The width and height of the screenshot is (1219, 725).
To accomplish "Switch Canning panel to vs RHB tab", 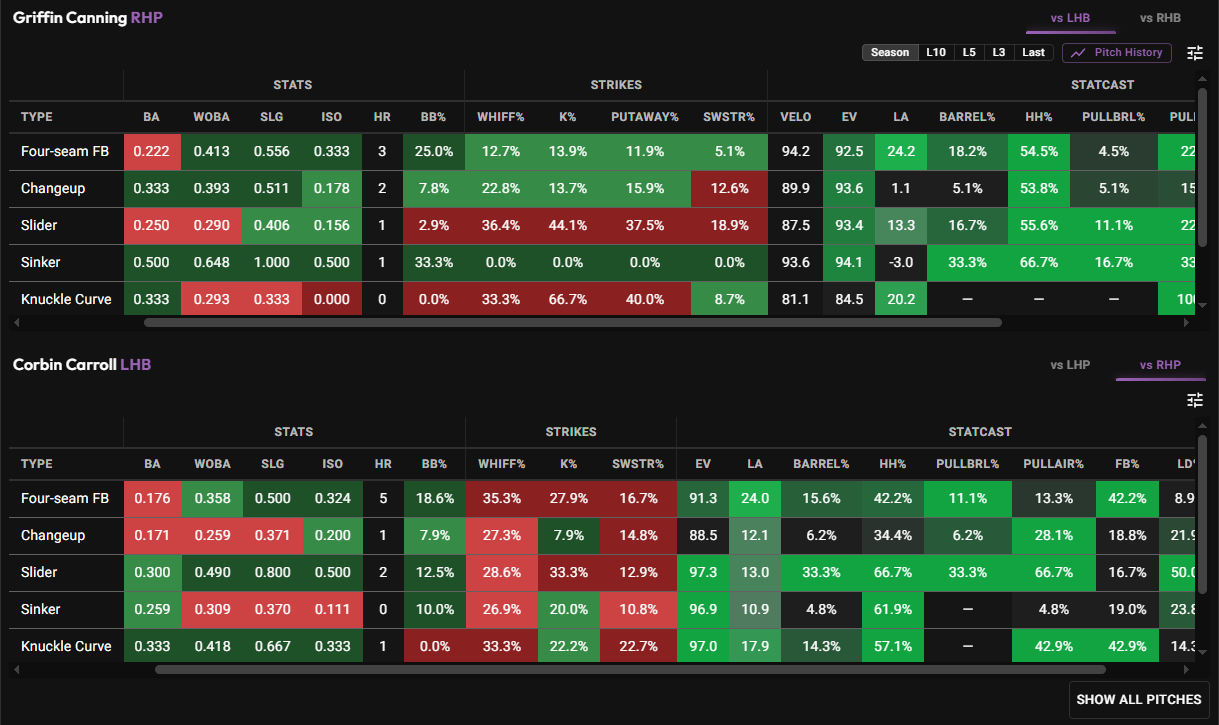I will tap(1161, 17).
